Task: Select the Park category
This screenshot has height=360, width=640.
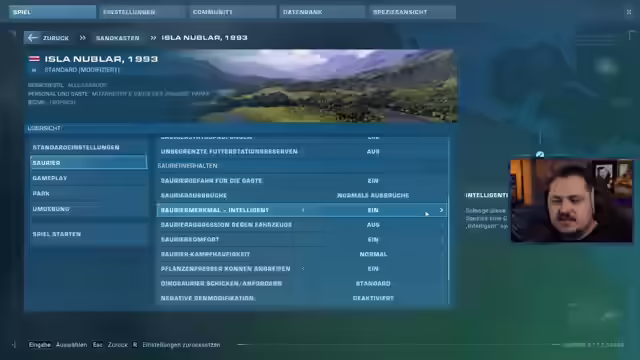Action: (x=89, y=193)
